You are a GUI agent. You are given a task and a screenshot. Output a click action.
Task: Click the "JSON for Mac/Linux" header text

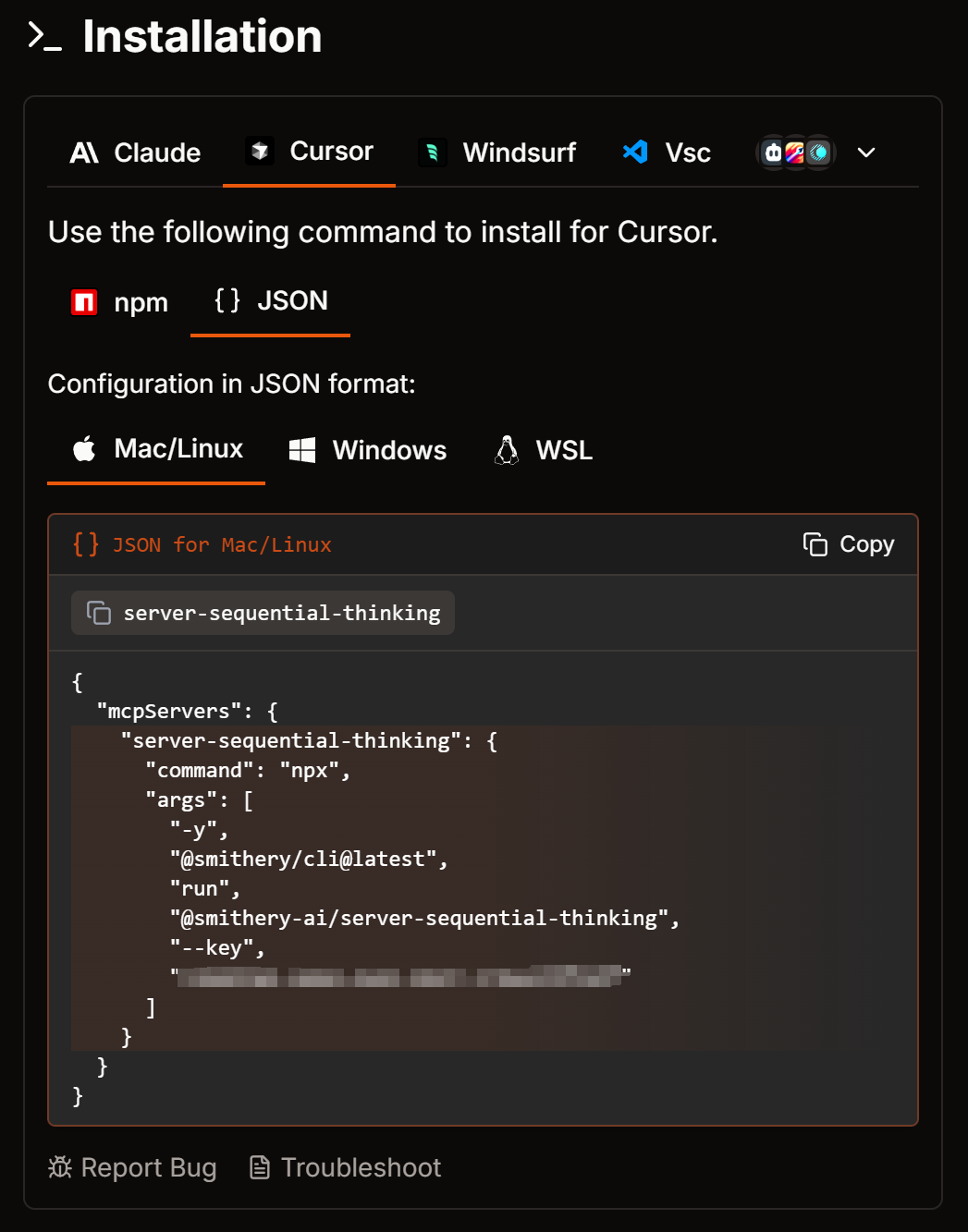[222, 545]
